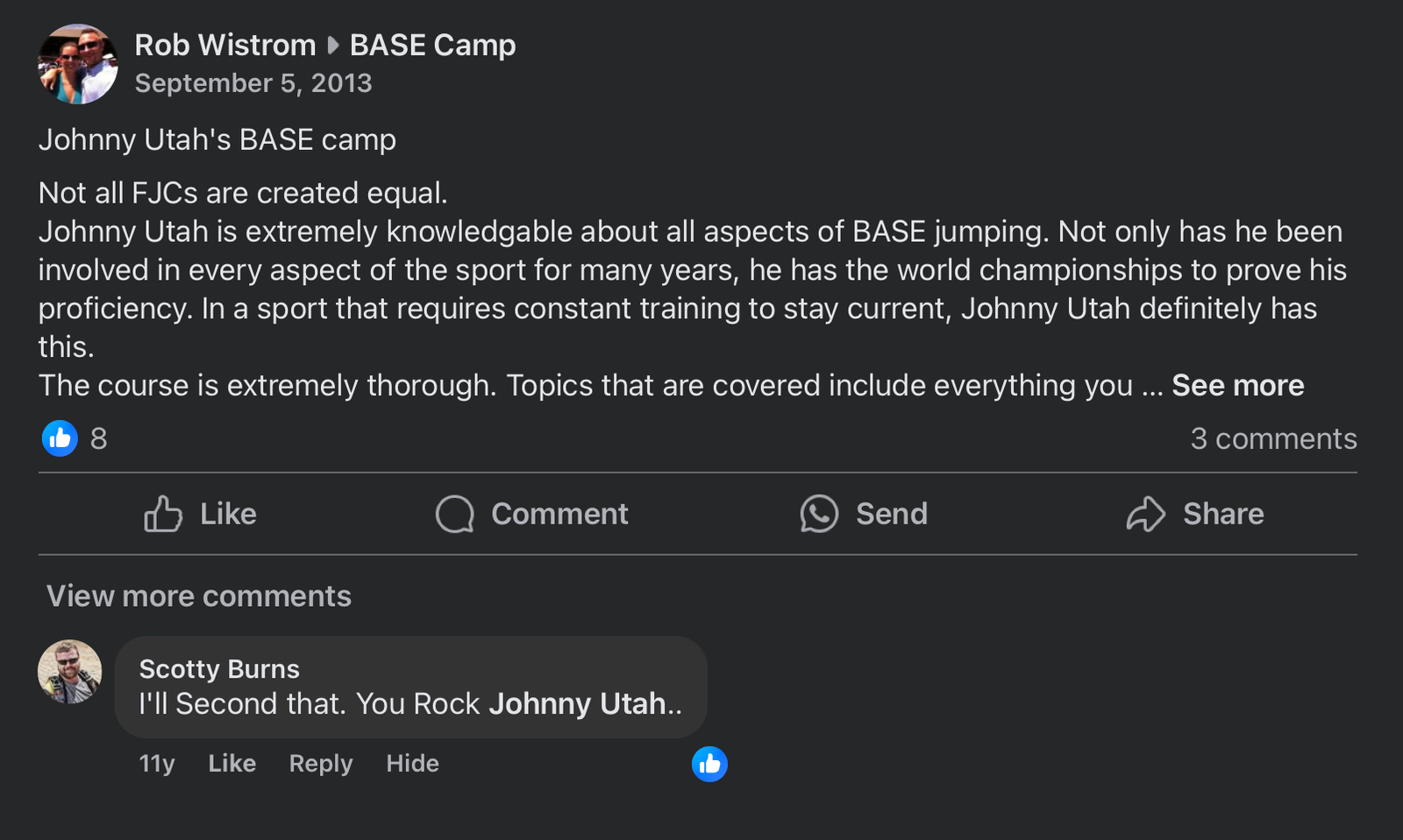
Task: Open the September 5, 2013 timestamp
Action: tap(253, 83)
